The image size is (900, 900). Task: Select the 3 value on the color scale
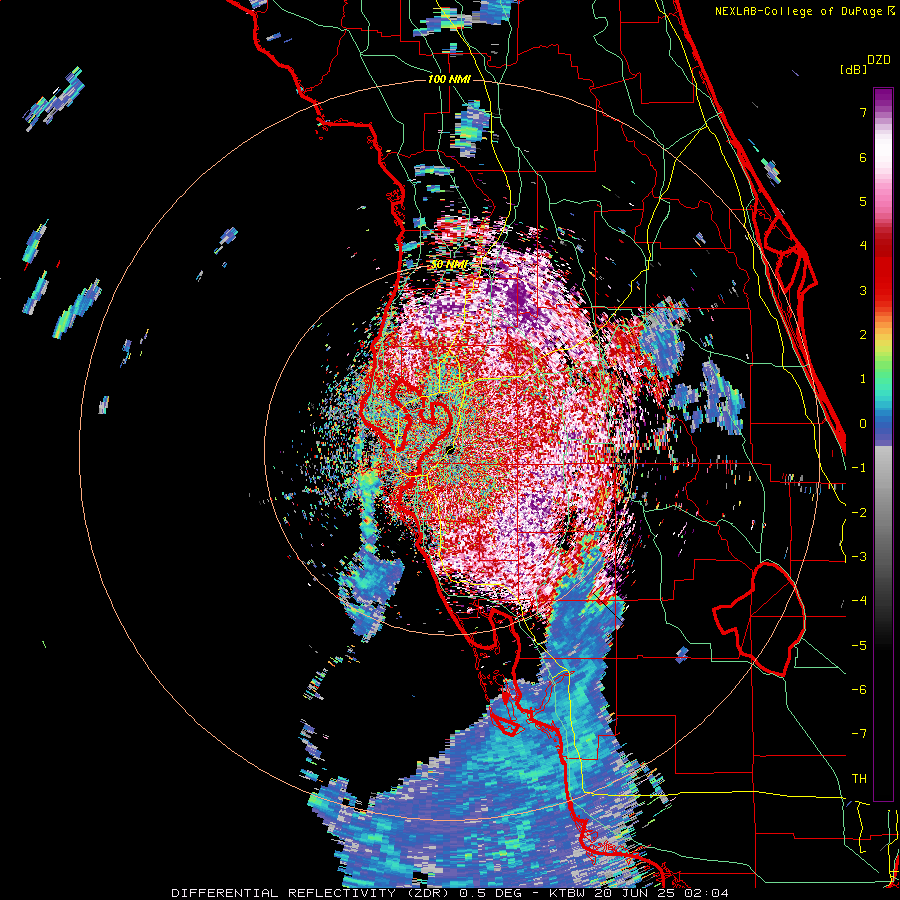[x=863, y=290]
